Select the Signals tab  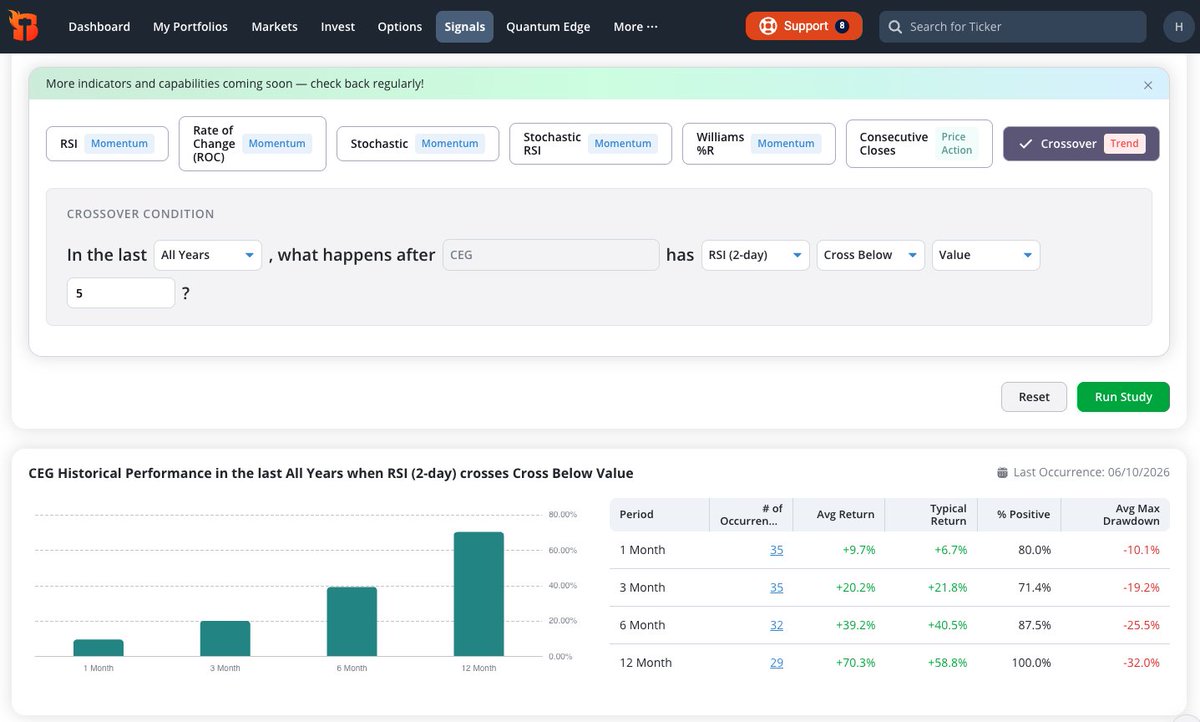coord(465,27)
